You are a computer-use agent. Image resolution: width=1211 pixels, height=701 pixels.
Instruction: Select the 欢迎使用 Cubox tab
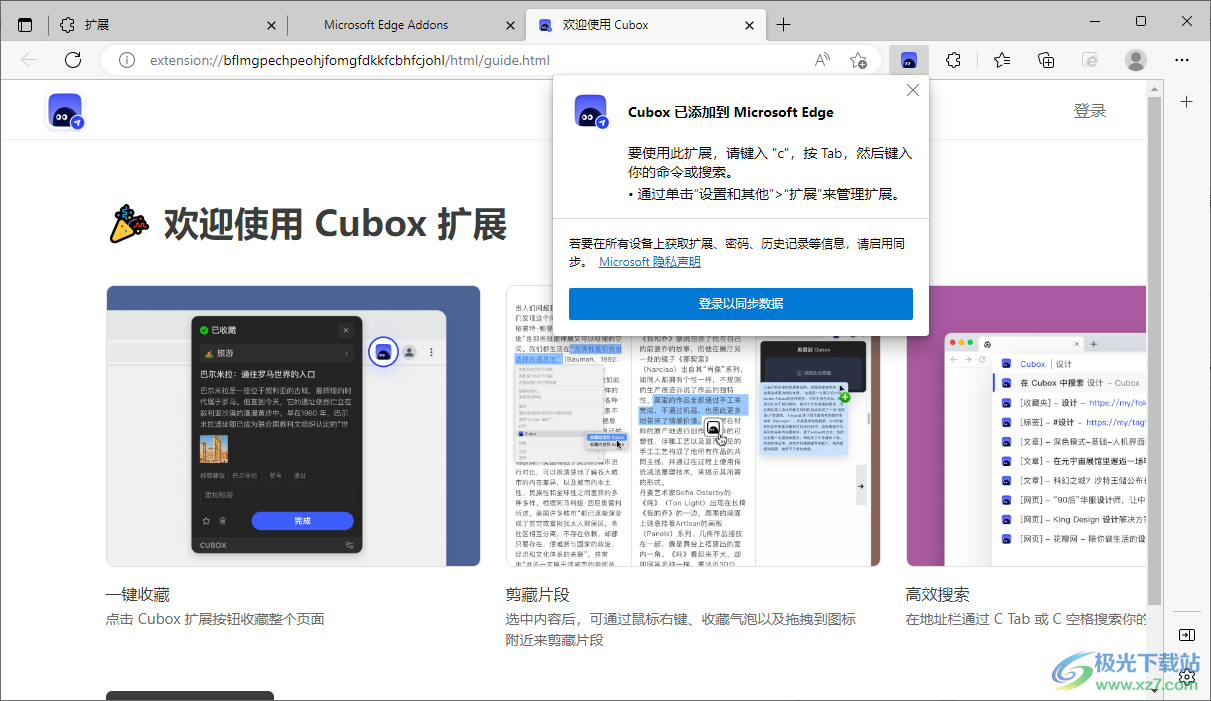pyautogui.click(x=646, y=25)
